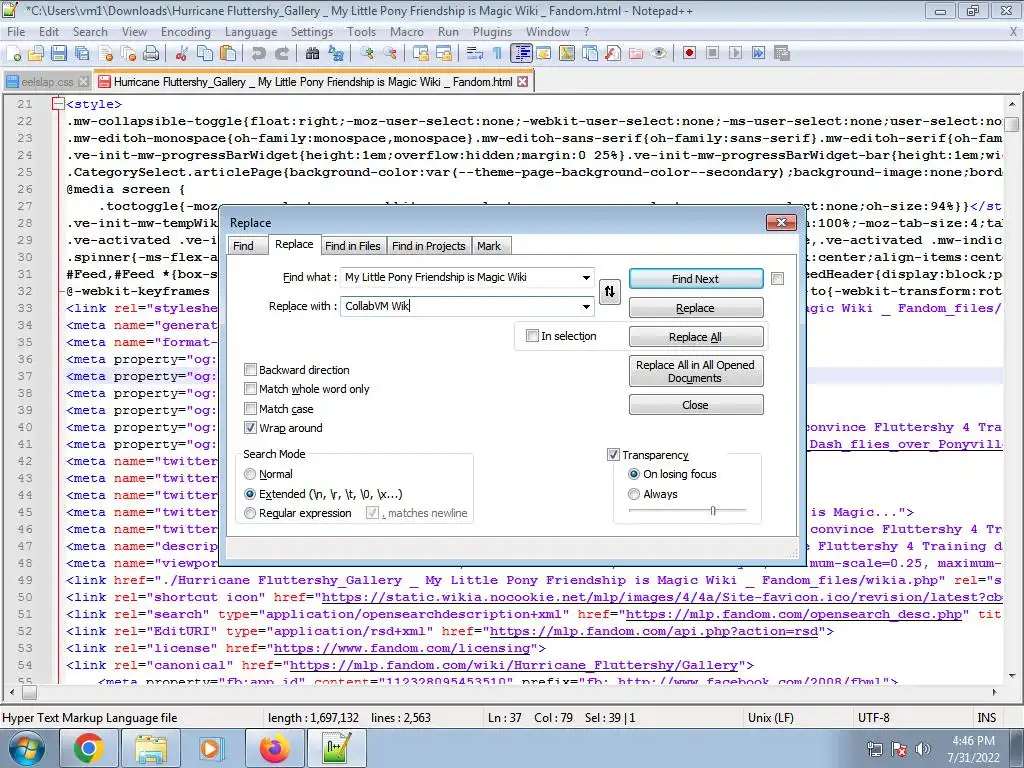Undo the last change with the toolbar arrow
Screen dimensions: 1024x768
click(x=259, y=54)
